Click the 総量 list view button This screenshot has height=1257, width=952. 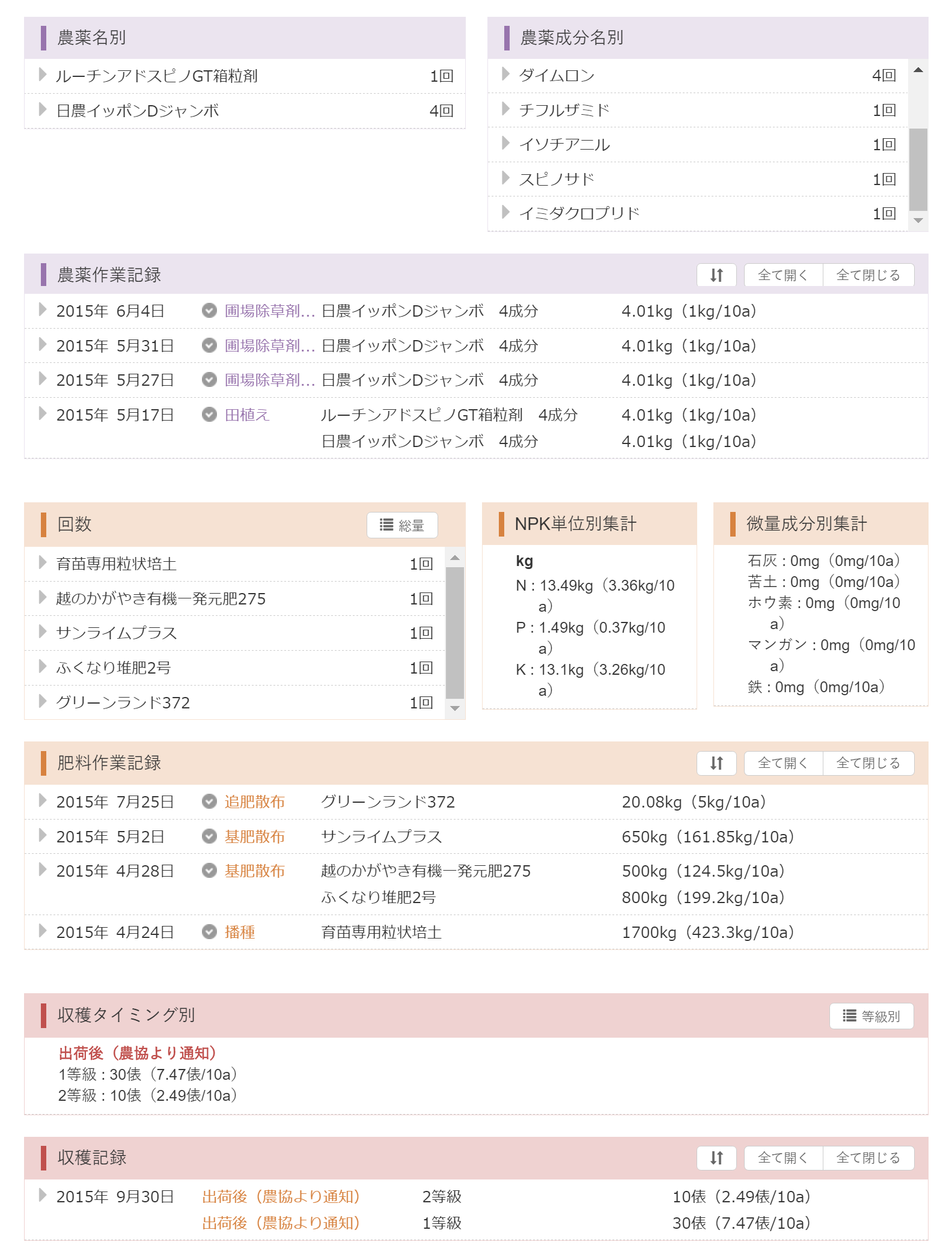402,525
